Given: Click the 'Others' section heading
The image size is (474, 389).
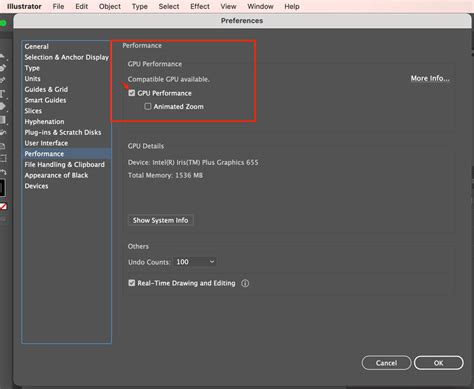Looking at the screenshot, I should pyautogui.click(x=138, y=246).
